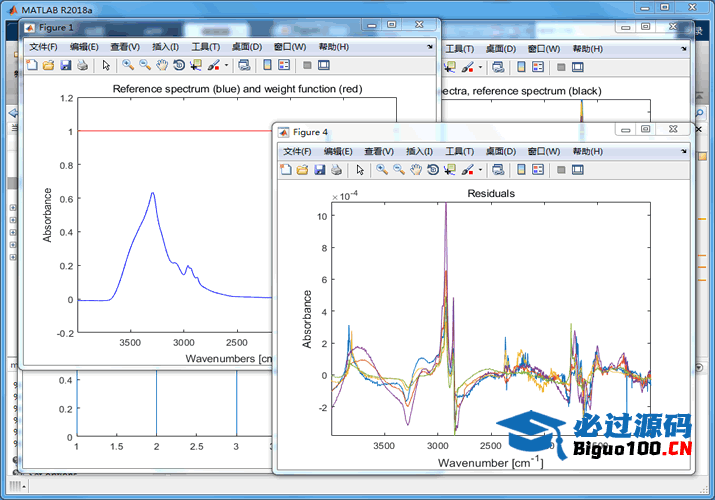Choose Rotate 3D tool in Figure 4

[433, 170]
